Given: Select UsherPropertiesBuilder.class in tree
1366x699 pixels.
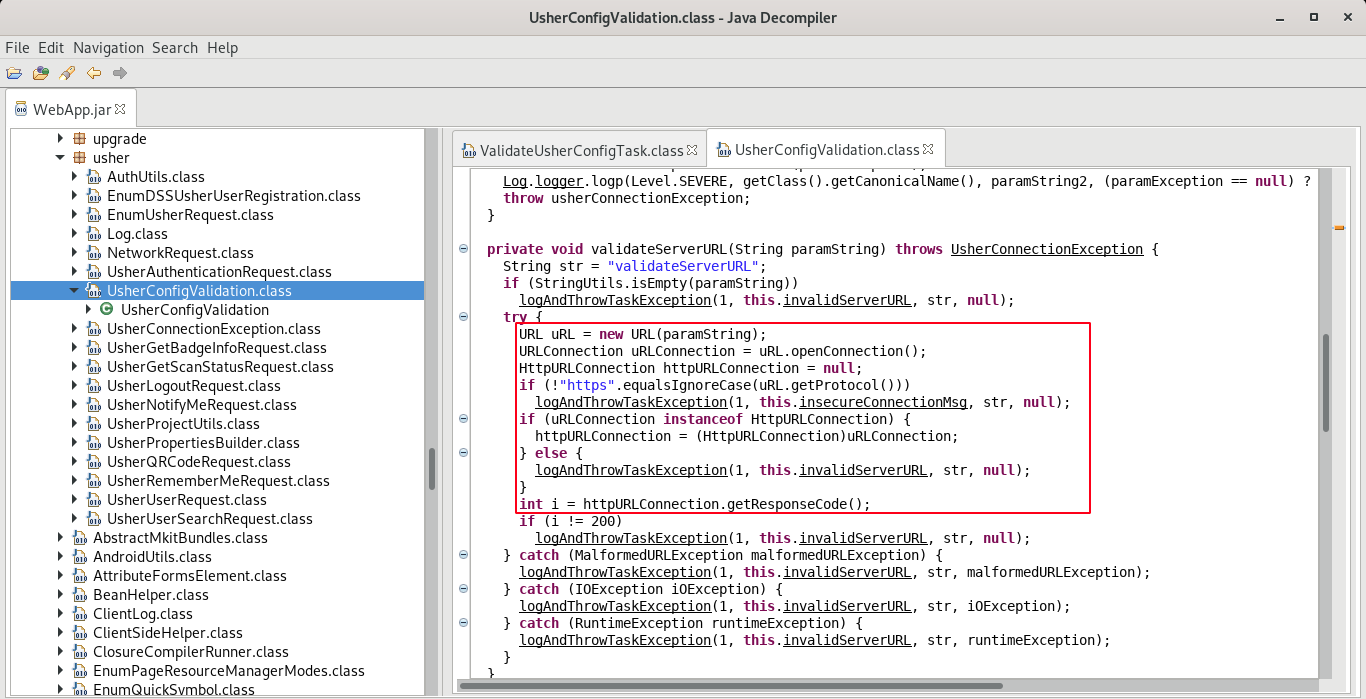Looking at the screenshot, I should 203,443.
